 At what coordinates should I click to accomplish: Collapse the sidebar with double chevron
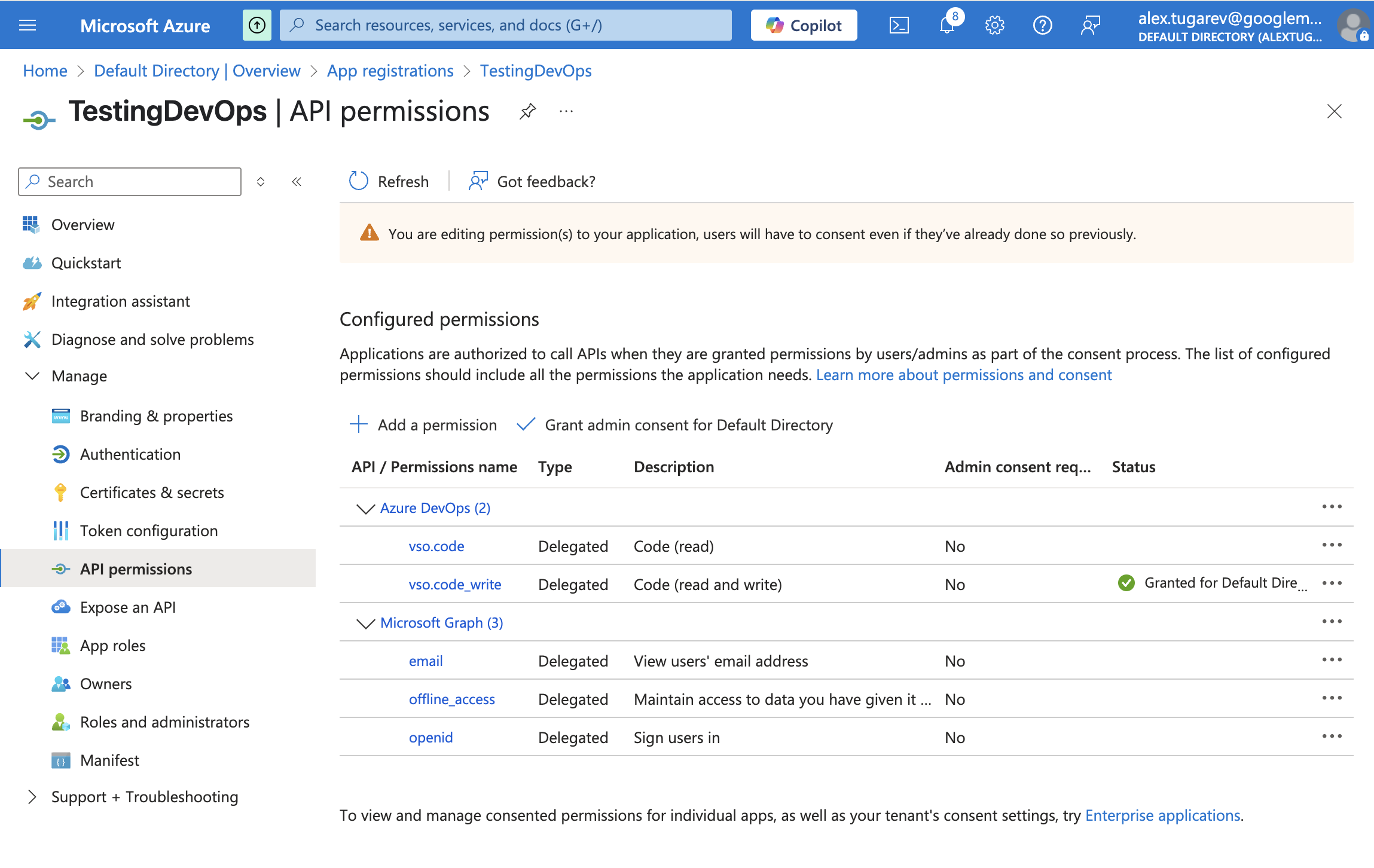coord(297,182)
